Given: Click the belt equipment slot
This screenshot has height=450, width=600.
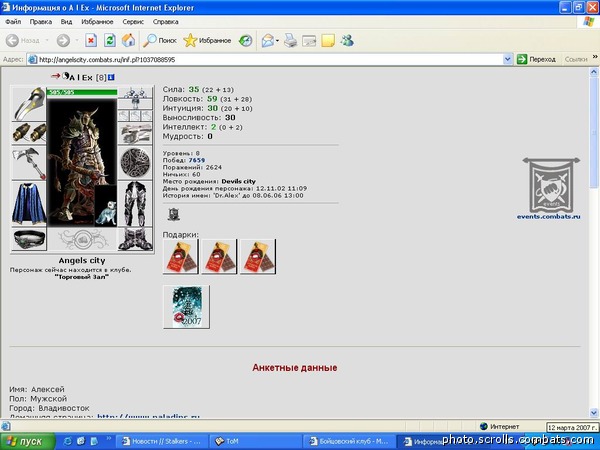Looking at the screenshot, I should 29,239.
